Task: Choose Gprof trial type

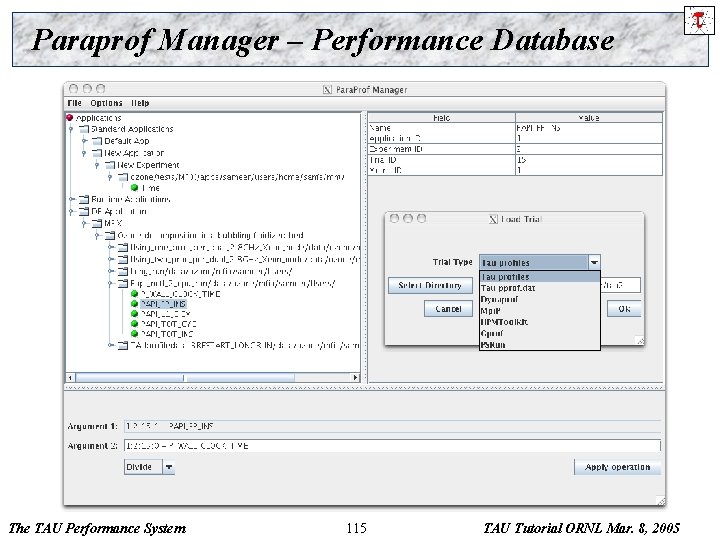Action: click(540, 333)
